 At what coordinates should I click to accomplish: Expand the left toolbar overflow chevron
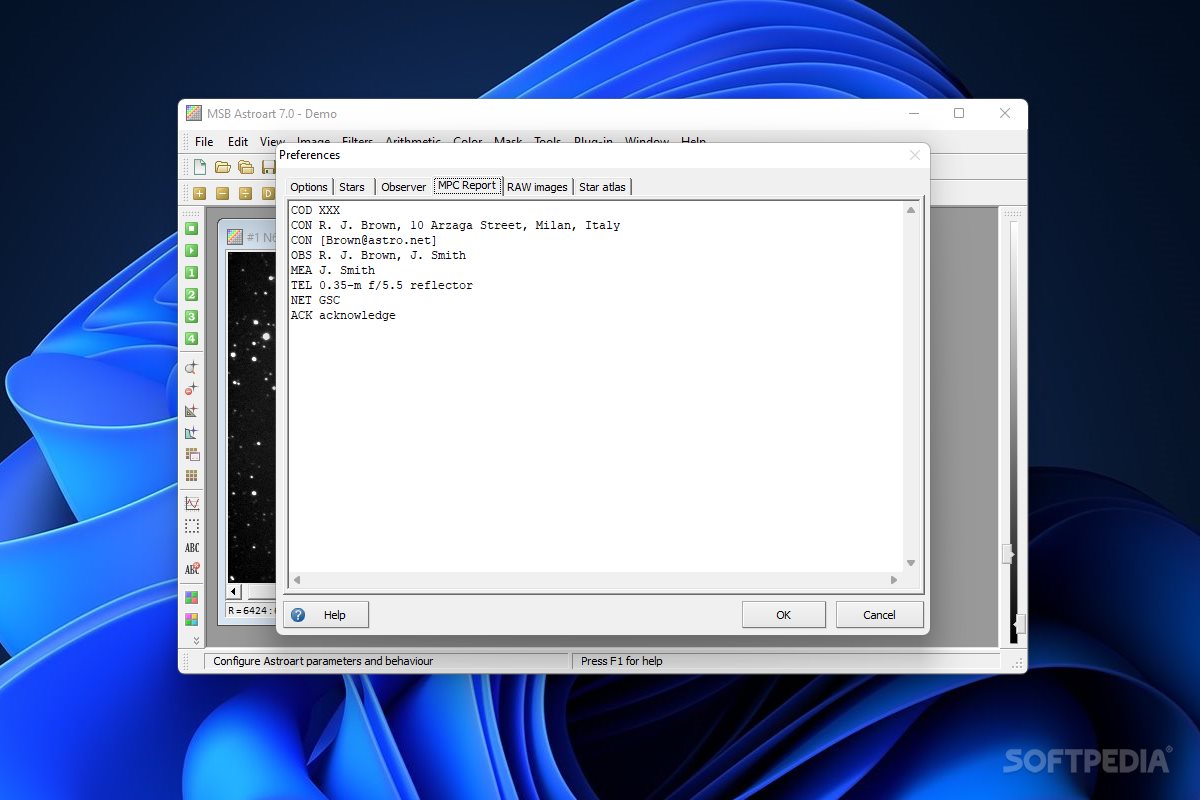point(196,640)
